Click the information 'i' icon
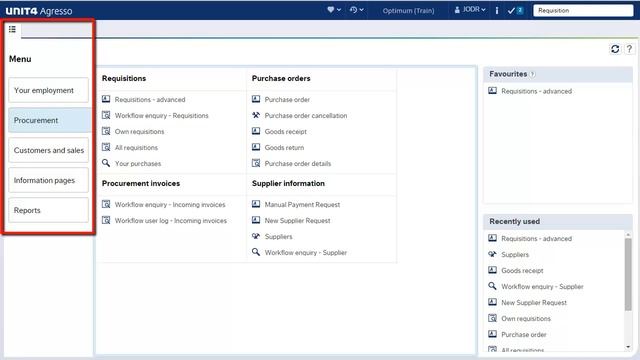Screen dimensions: 640x360 point(497,10)
